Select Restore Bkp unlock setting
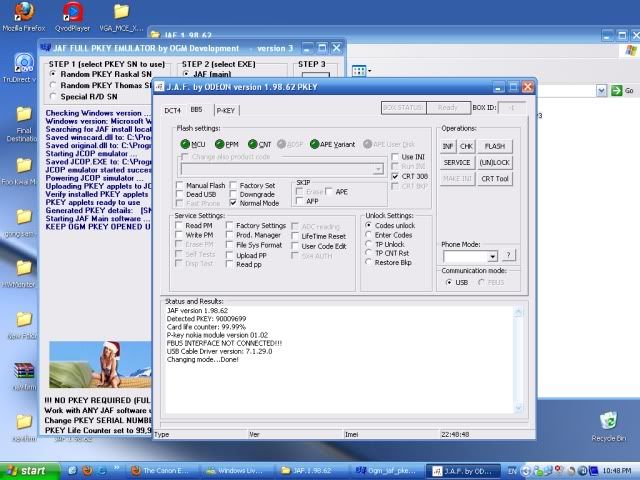640x480 pixels. point(368,262)
